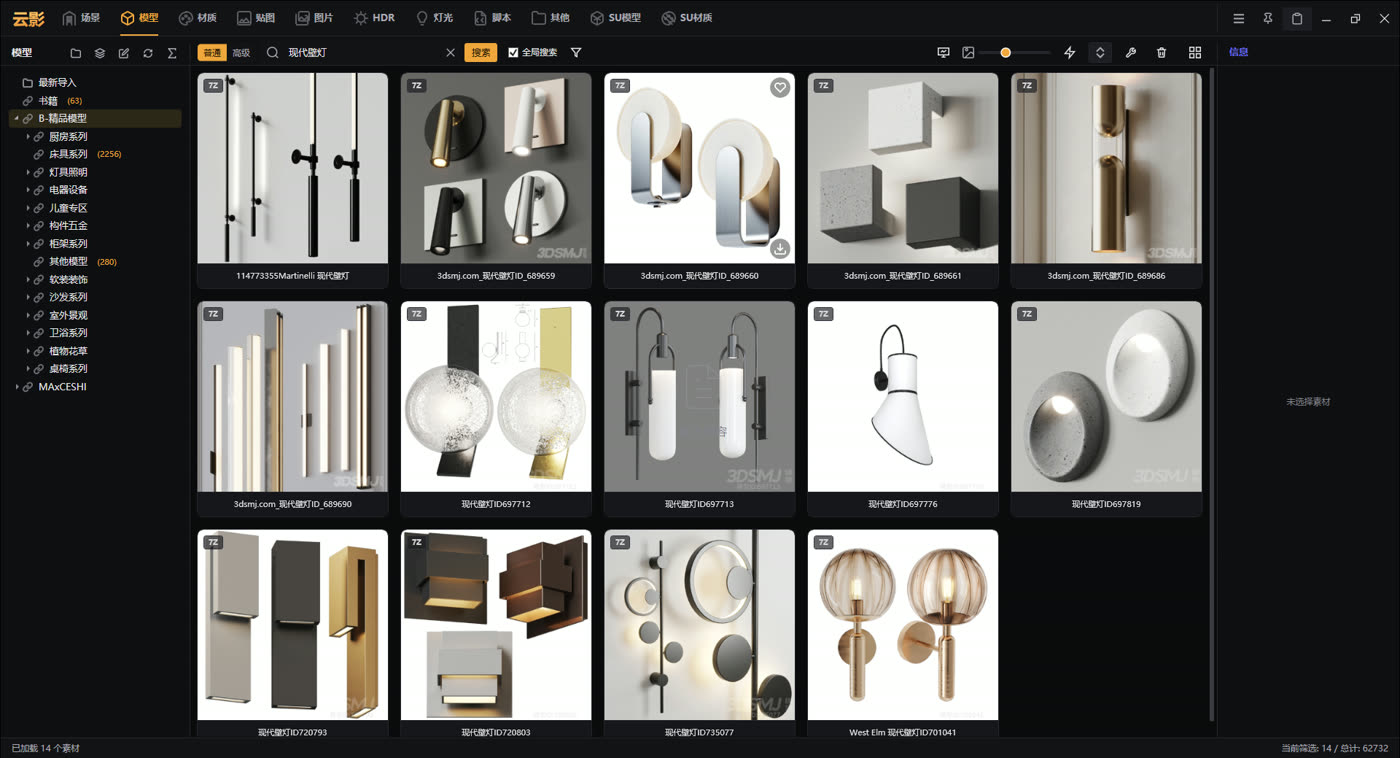Adjust the thumbnail size slider handle
Viewport: 1400px width, 758px height.
coord(1005,53)
